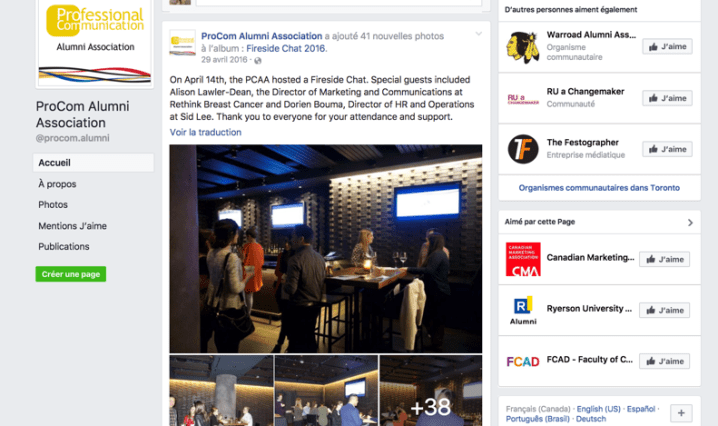The height and width of the screenshot is (426, 718).
Task: Open the +38 more photos thumbnail
Action: click(430, 391)
